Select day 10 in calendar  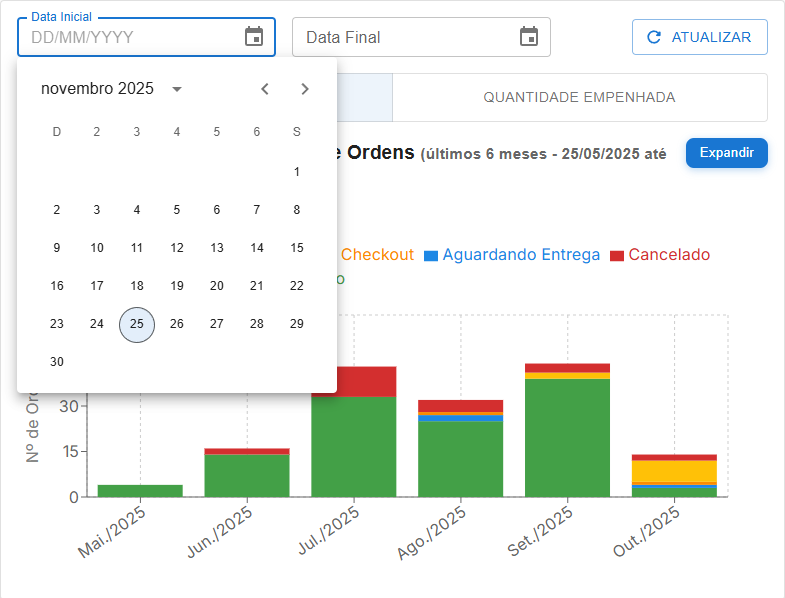click(x=97, y=248)
